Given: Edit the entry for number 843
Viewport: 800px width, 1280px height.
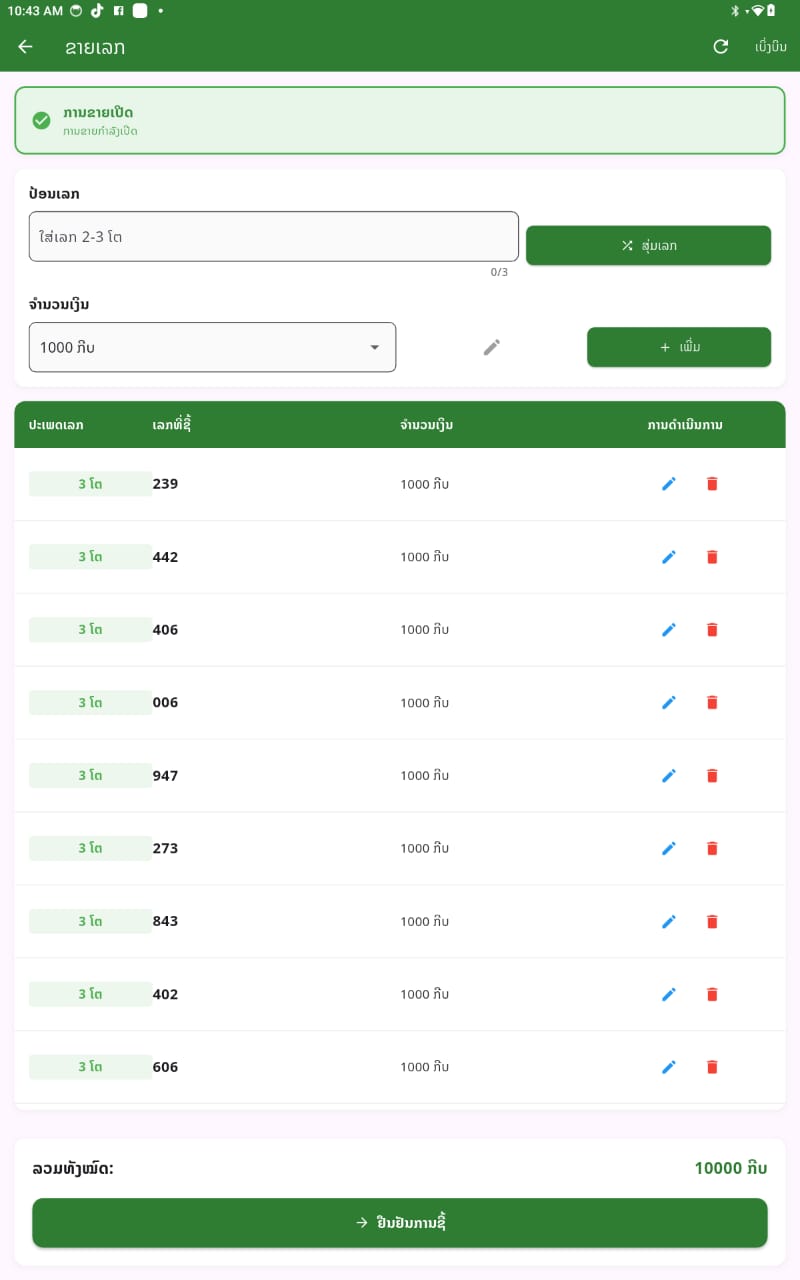Looking at the screenshot, I should [669, 922].
